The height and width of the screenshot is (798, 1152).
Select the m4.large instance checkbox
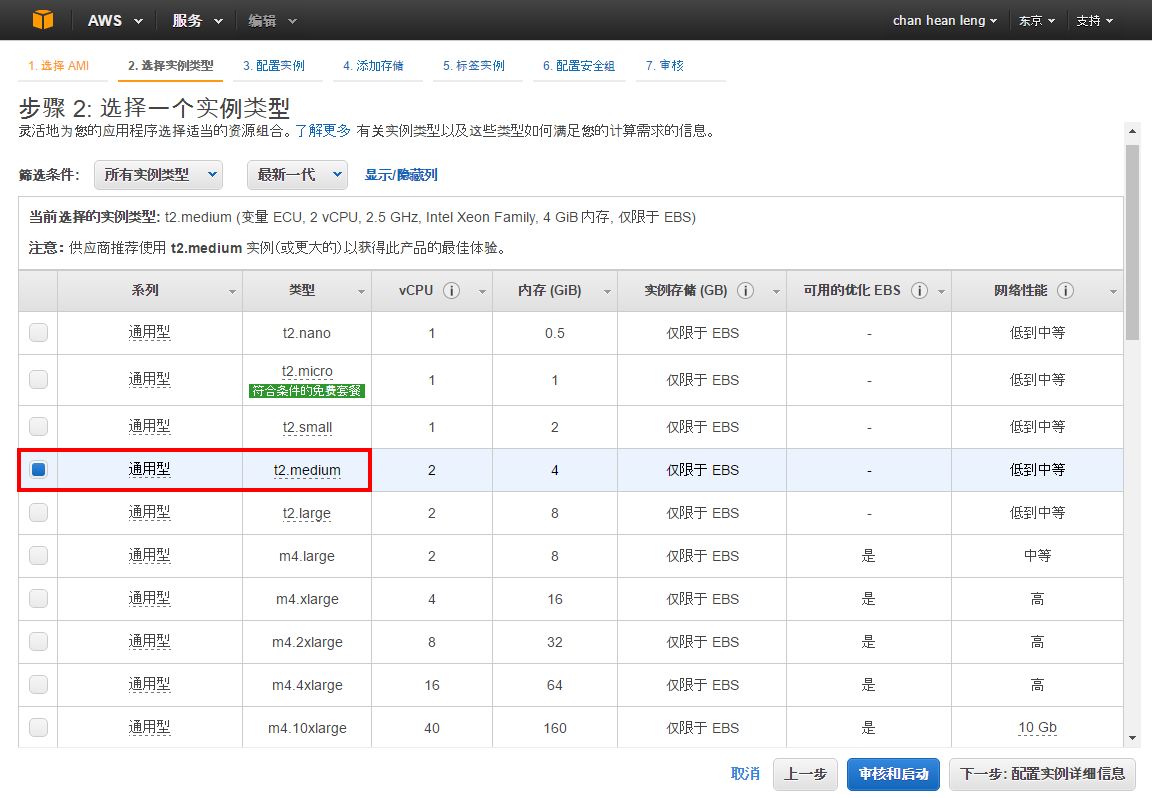click(x=38, y=556)
